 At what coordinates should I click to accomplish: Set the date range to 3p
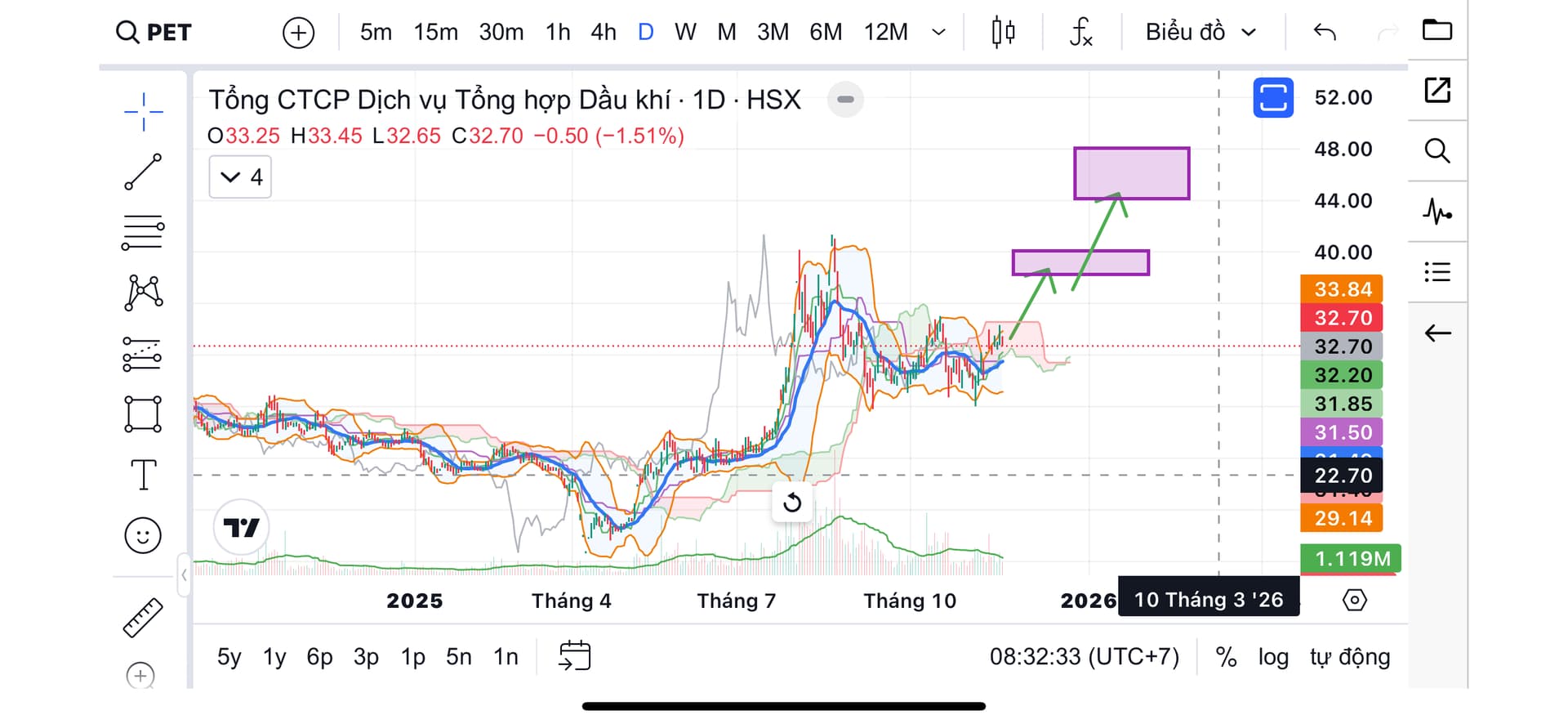coord(366,657)
